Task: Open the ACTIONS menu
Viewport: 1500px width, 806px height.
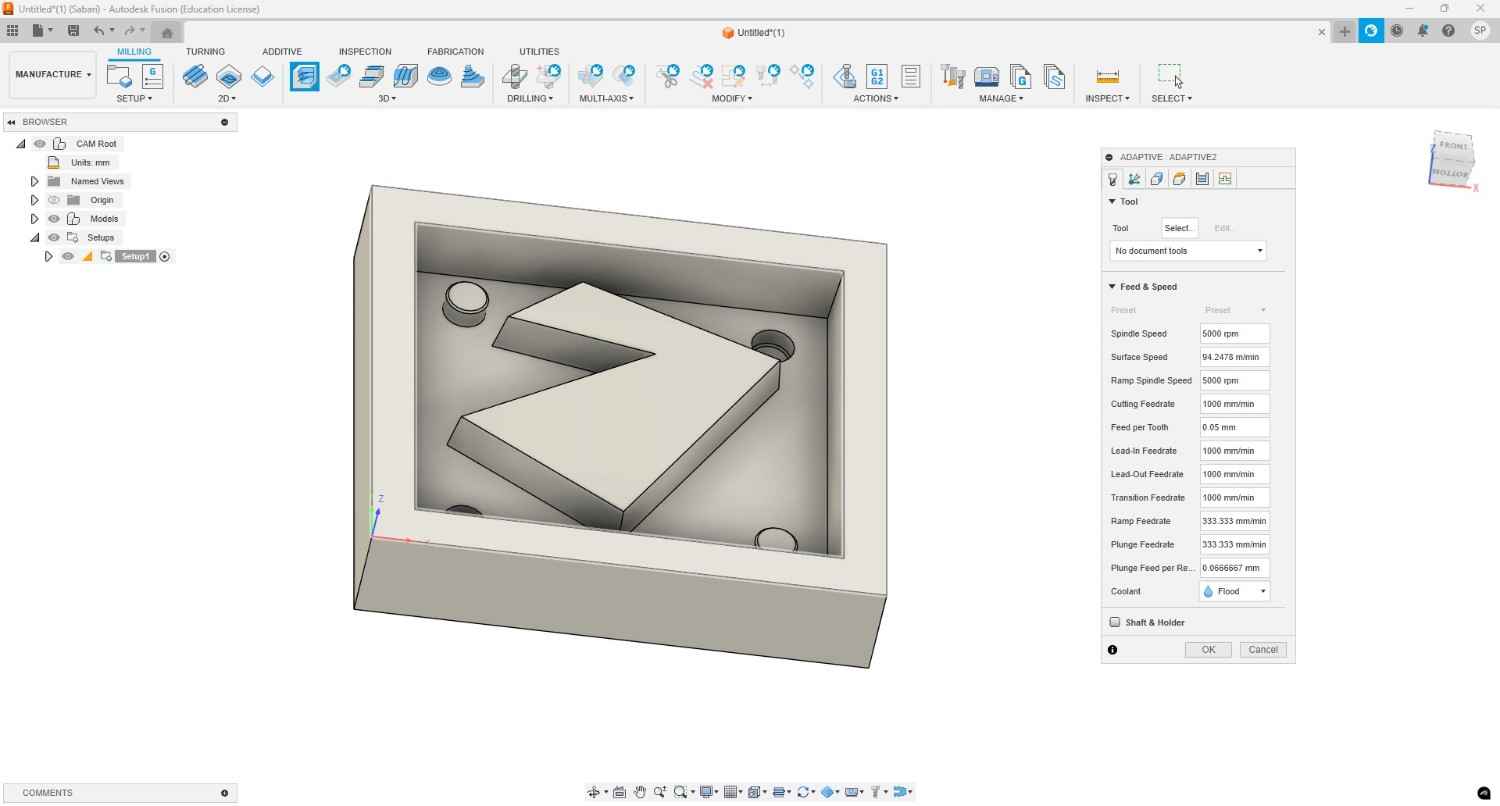Action: tap(876, 98)
